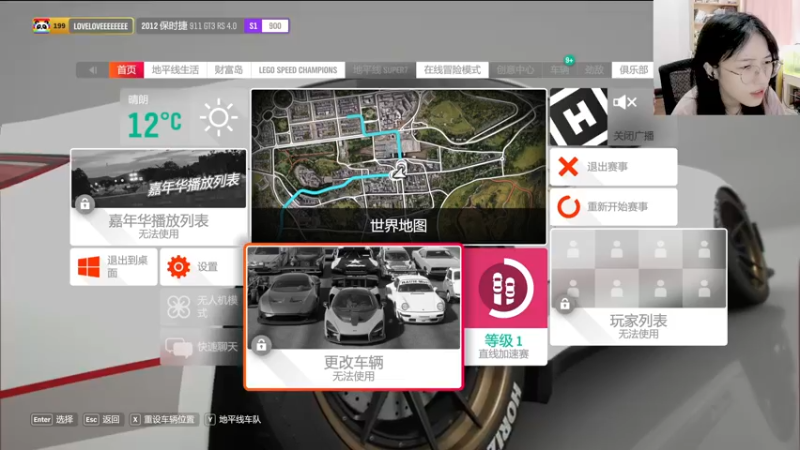Select the 首页 home tab

click(x=127, y=70)
